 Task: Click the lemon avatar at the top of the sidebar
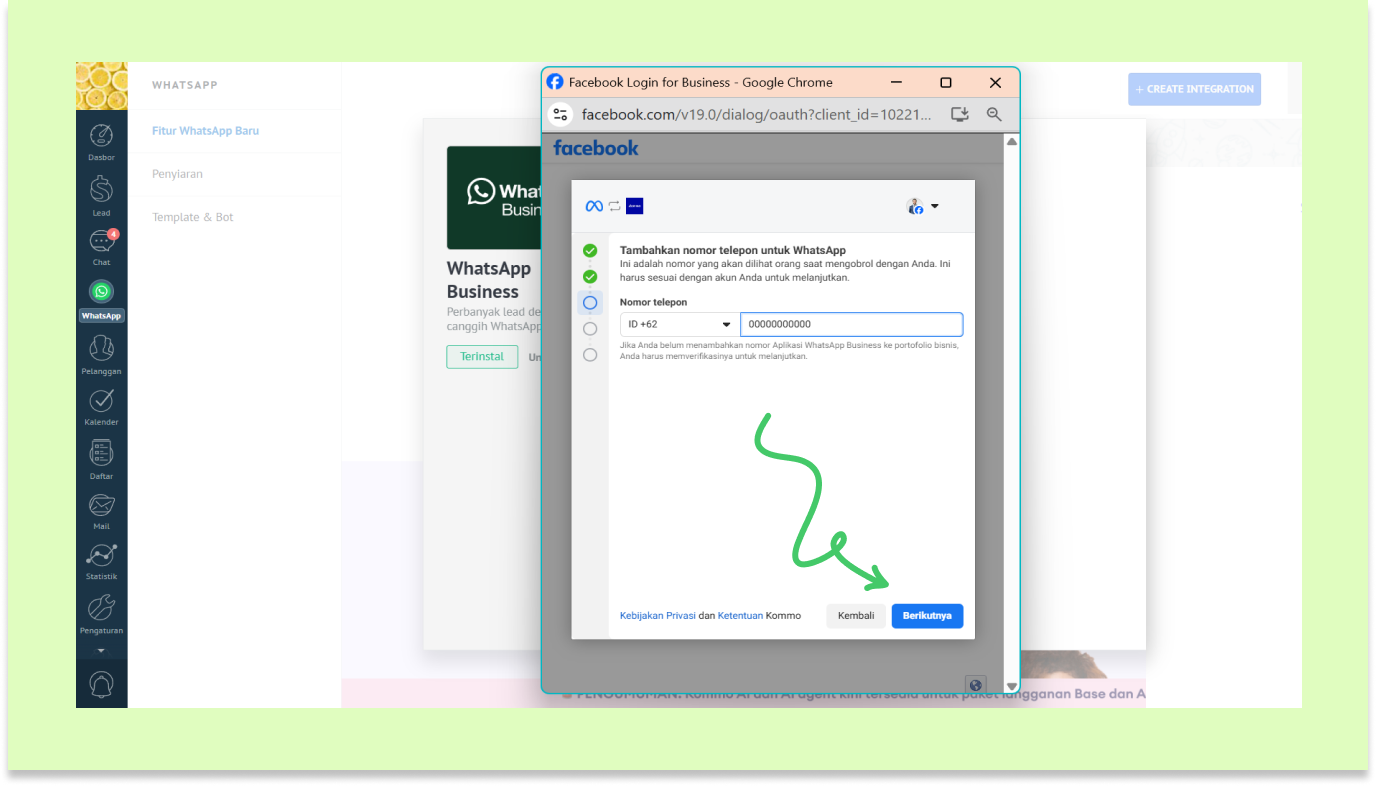[101, 86]
